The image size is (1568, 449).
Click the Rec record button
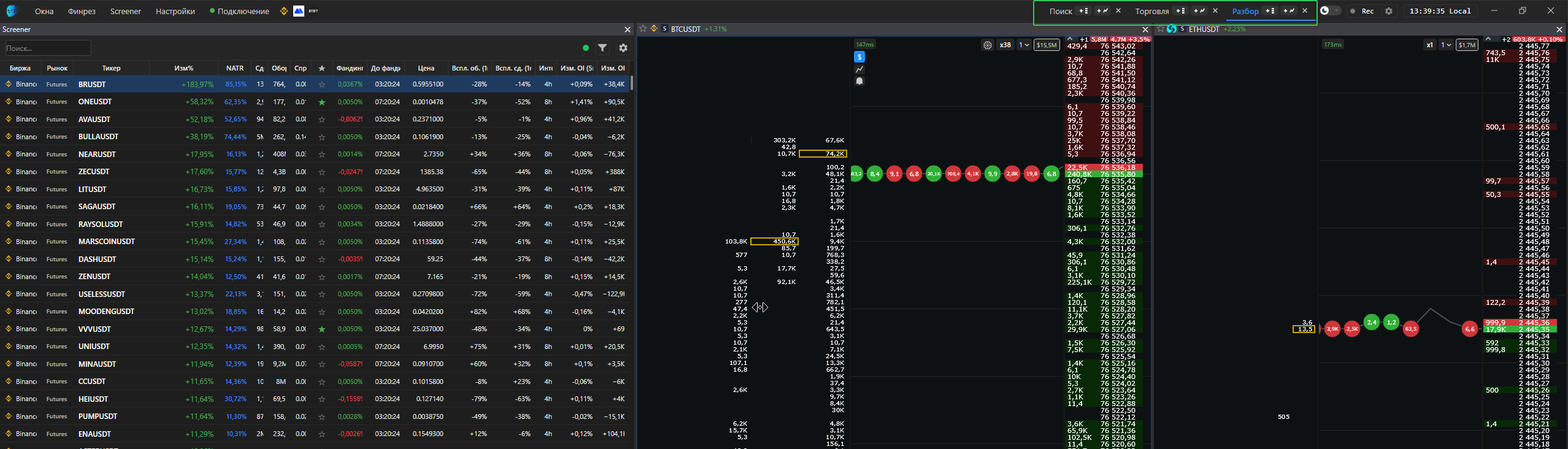[1362, 11]
